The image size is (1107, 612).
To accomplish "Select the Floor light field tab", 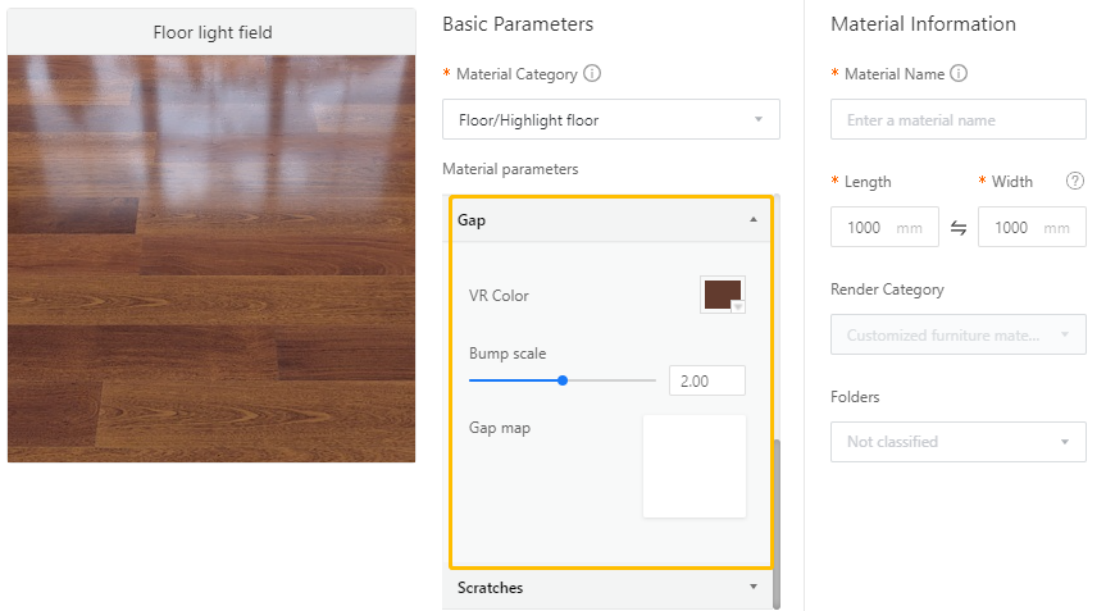I will 212,32.
